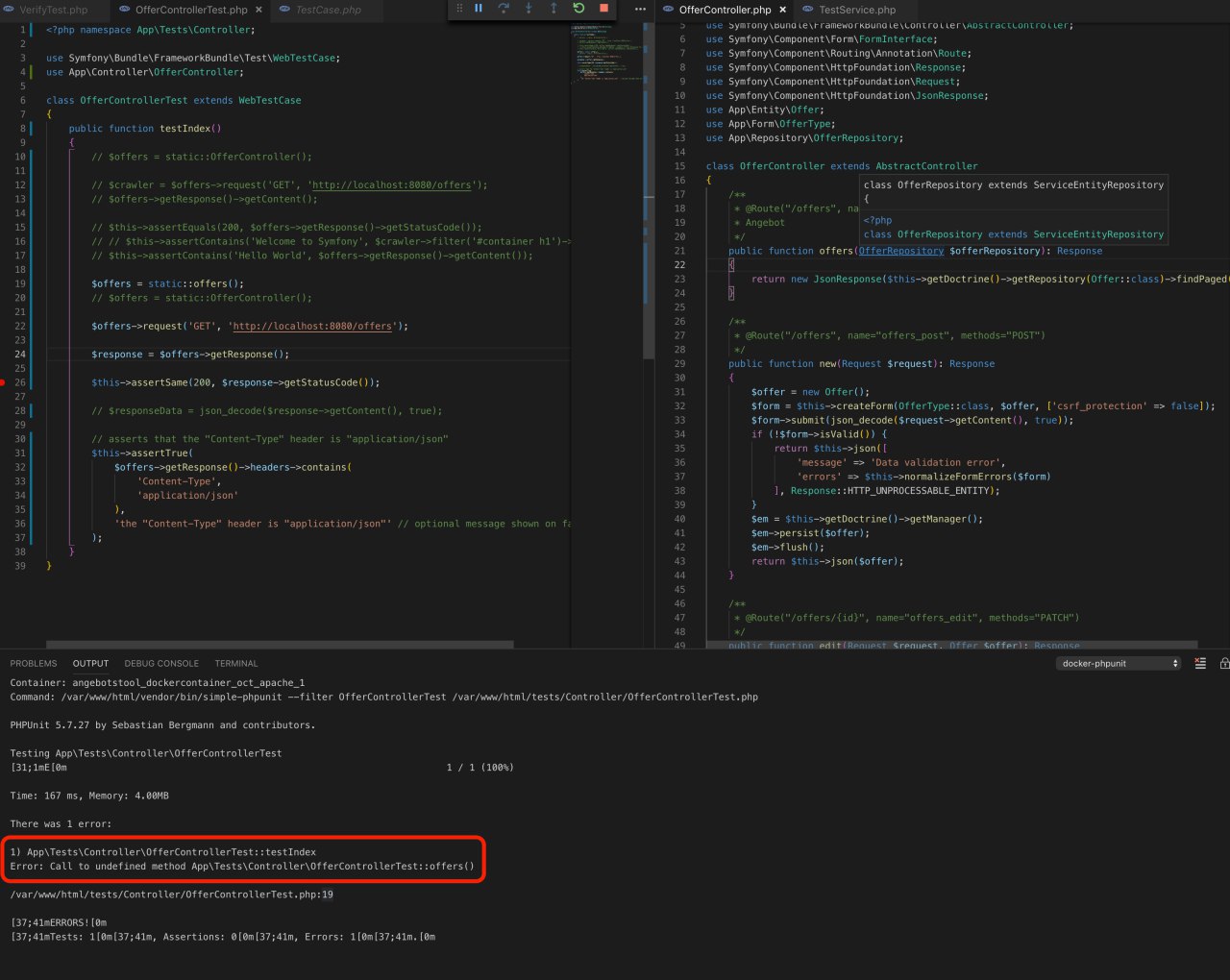This screenshot has height=980, width=1230.
Task: Click the PHP file icon on VerifyTest.php tab
Action: point(9,10)
